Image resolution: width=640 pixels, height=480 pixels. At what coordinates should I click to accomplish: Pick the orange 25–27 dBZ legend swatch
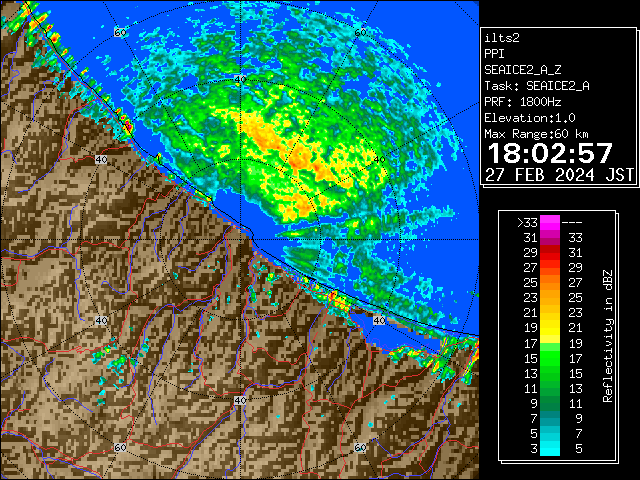(550, 283)
